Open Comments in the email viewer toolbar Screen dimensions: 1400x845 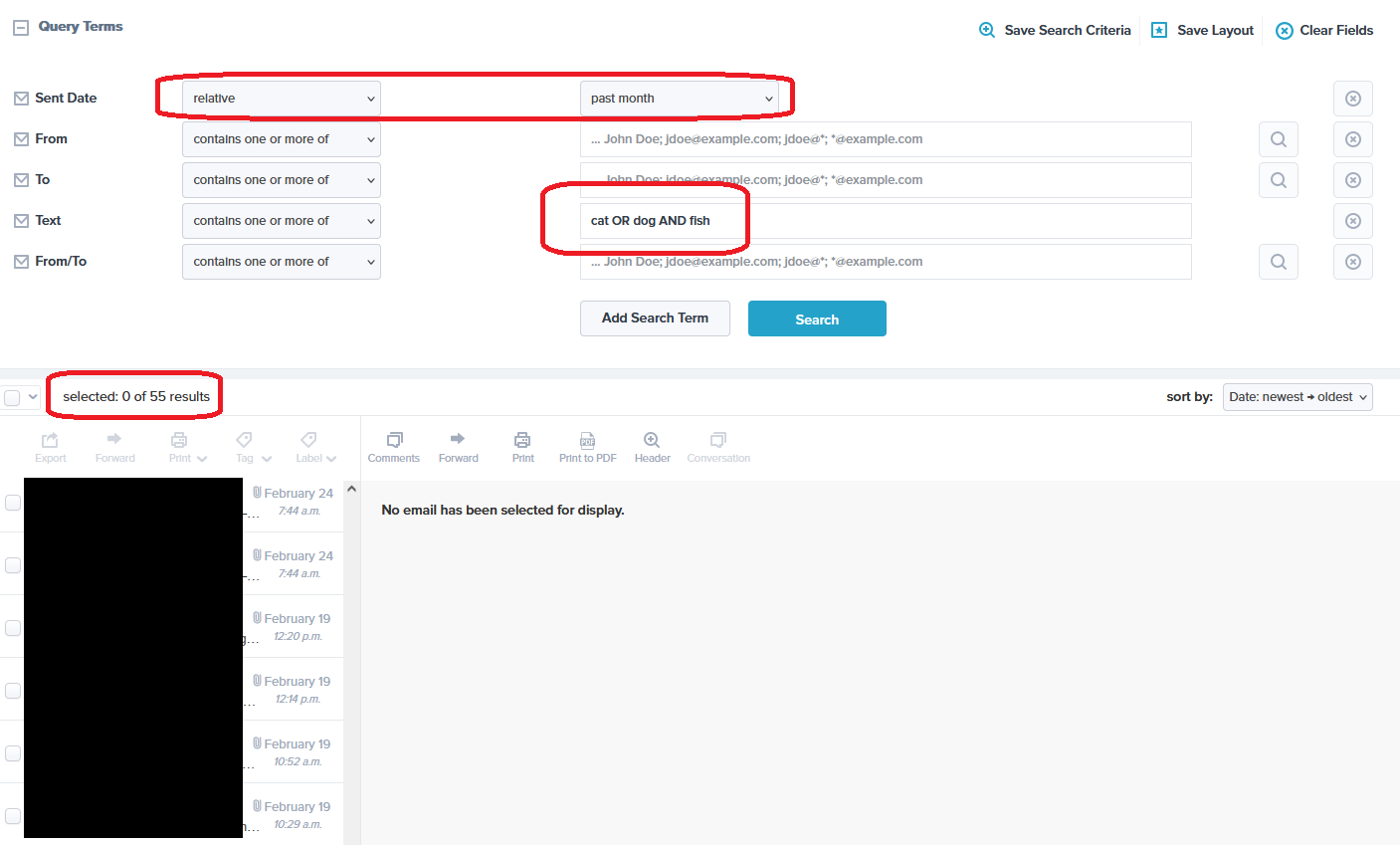394,440
